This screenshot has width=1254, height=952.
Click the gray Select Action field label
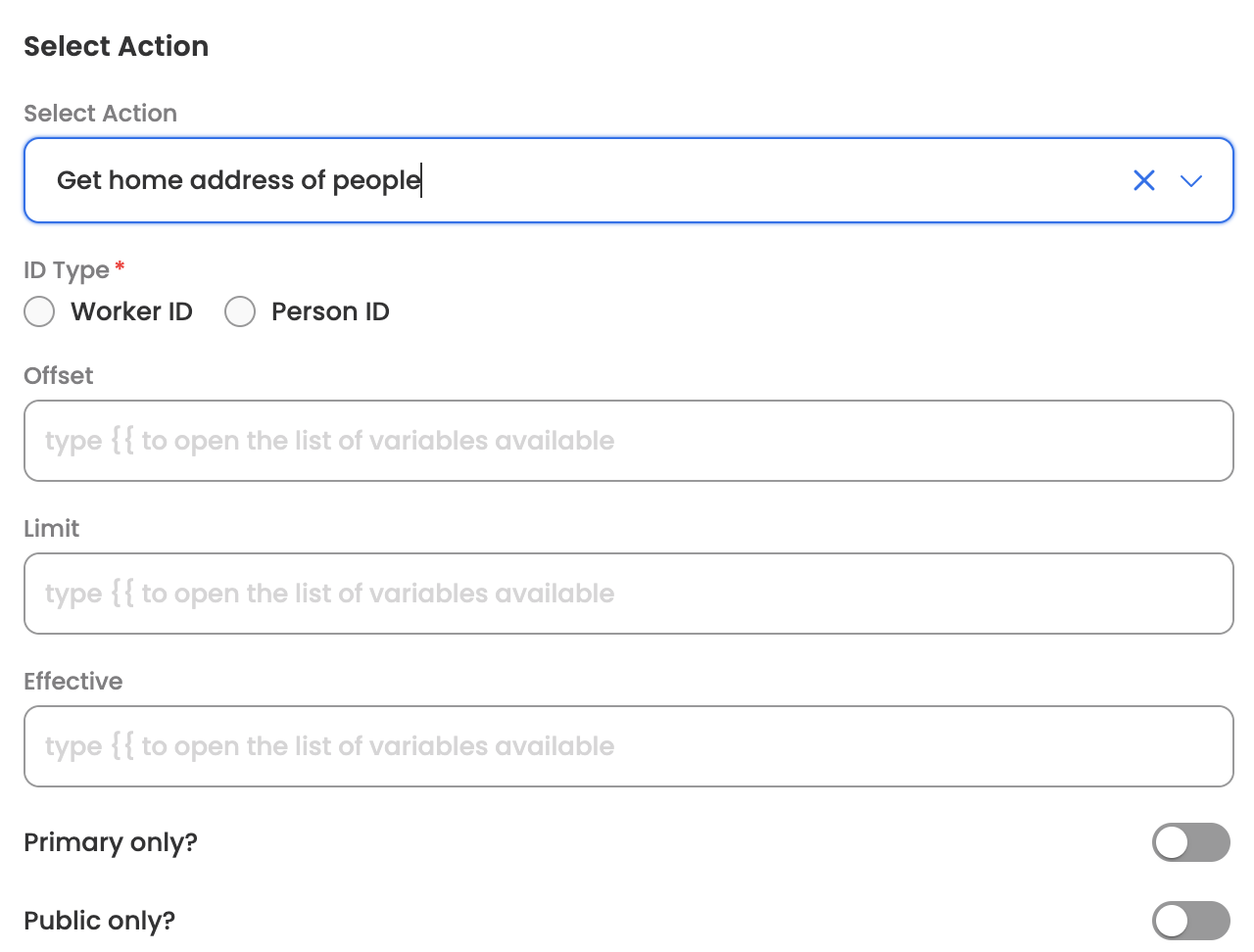100,114
